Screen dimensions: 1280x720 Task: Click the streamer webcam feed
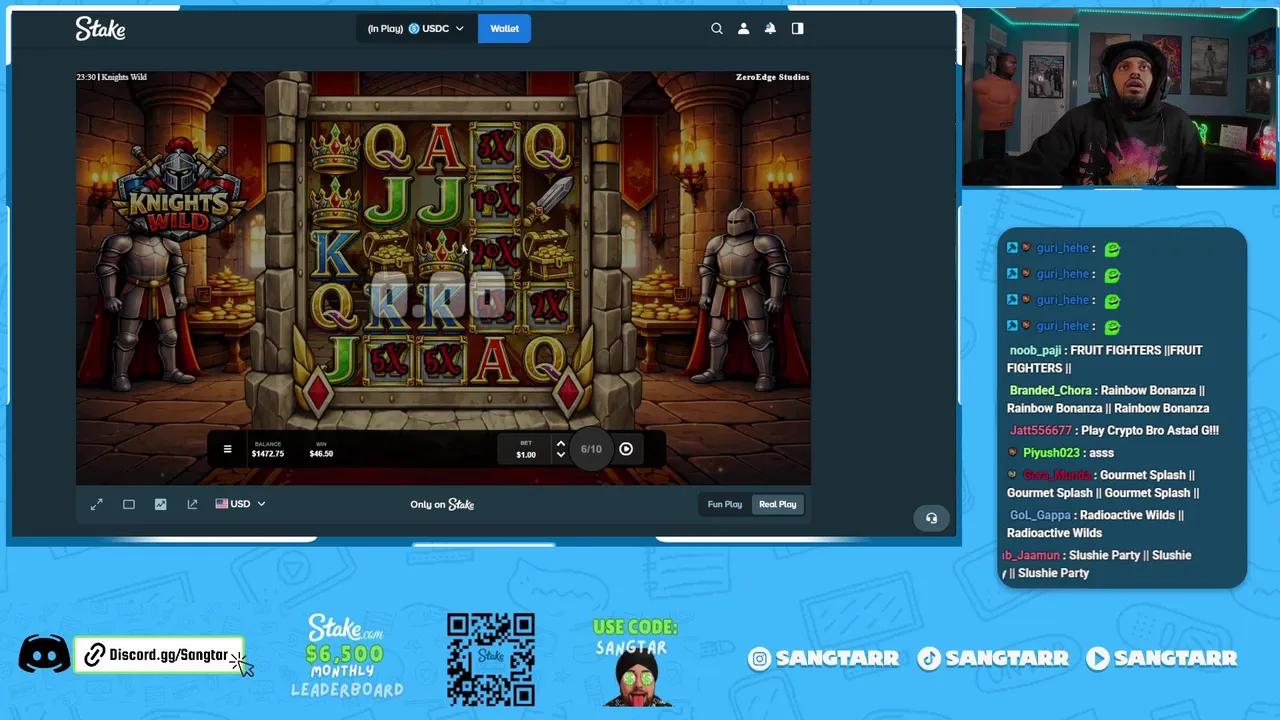tap(1119, 98)
